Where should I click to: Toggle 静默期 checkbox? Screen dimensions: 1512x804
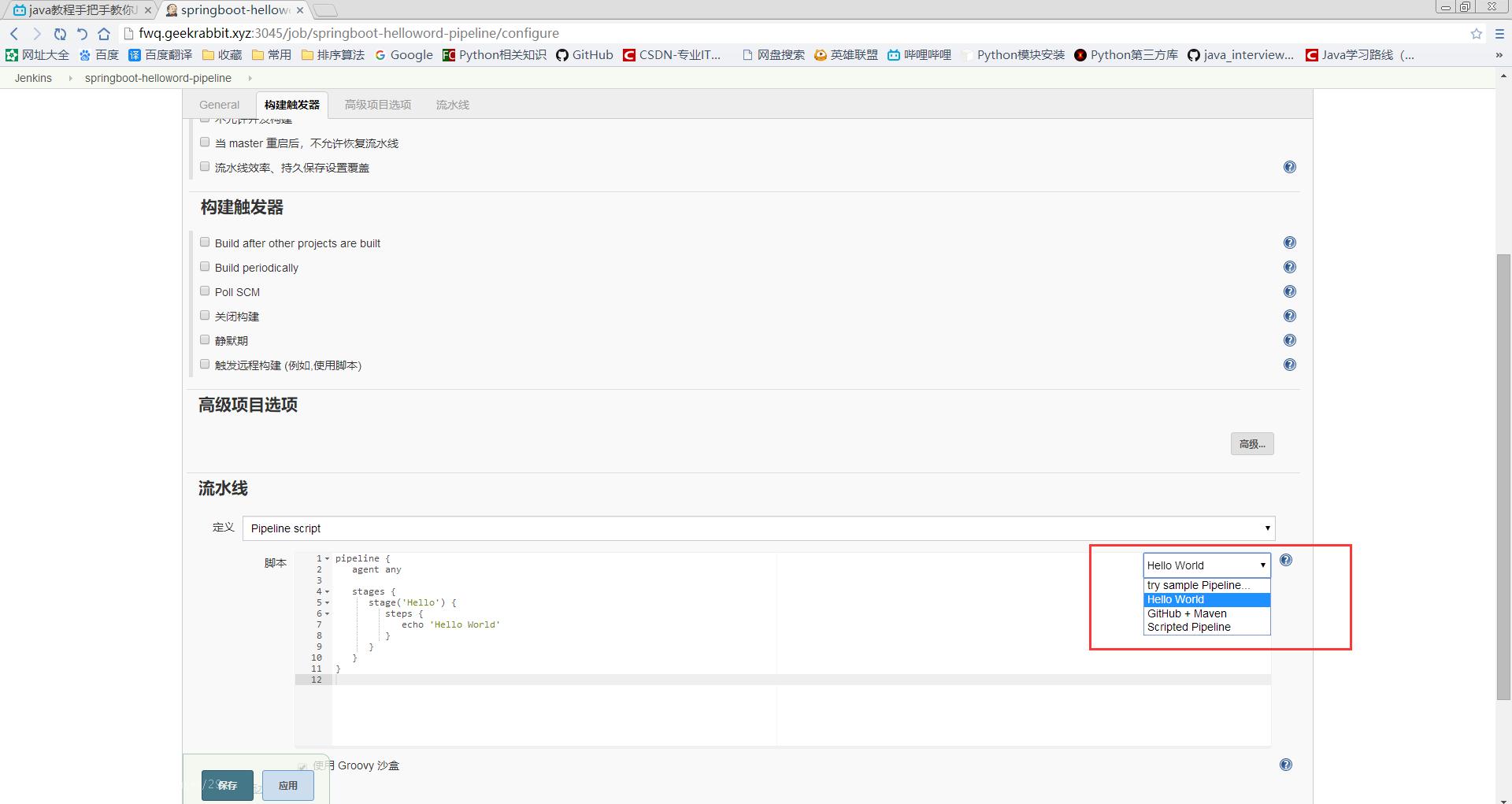pyautogui.click(x=205, y=339)
